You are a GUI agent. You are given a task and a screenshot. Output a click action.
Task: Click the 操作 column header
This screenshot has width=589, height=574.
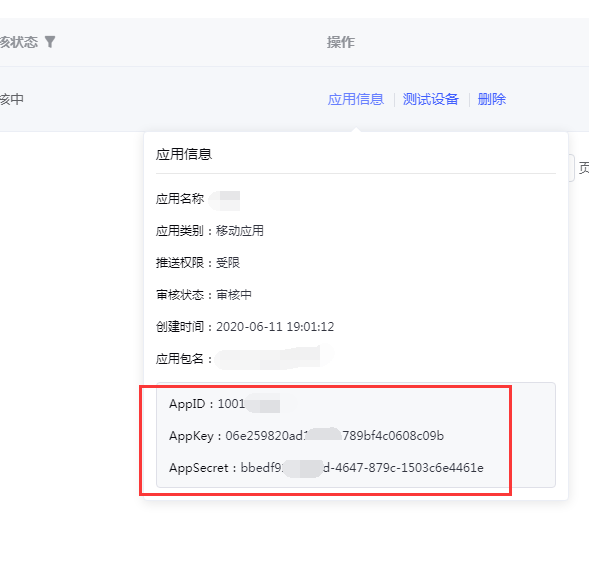pos(340,42)
